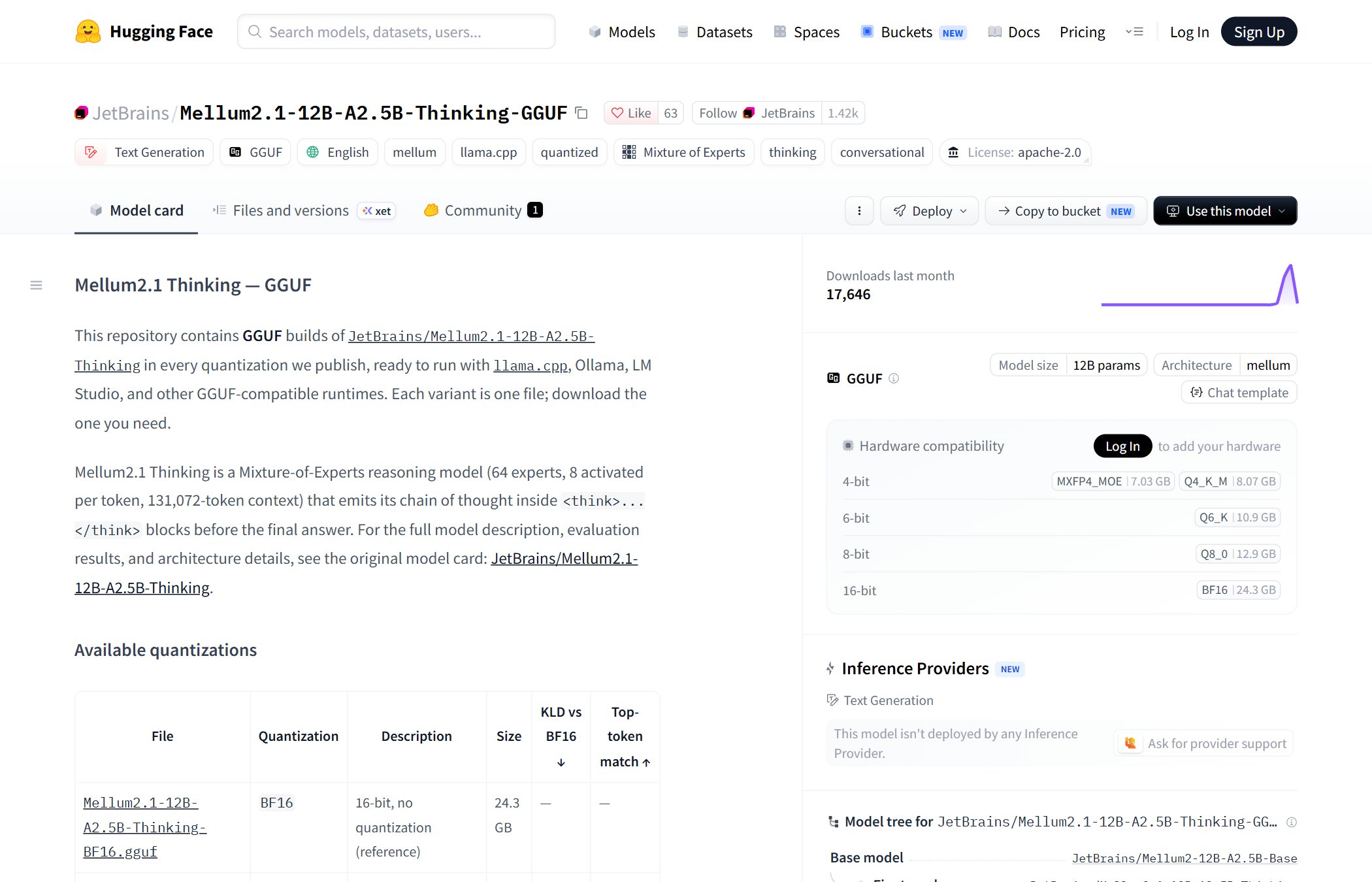Open the Community tab

[x=483, y=210]
